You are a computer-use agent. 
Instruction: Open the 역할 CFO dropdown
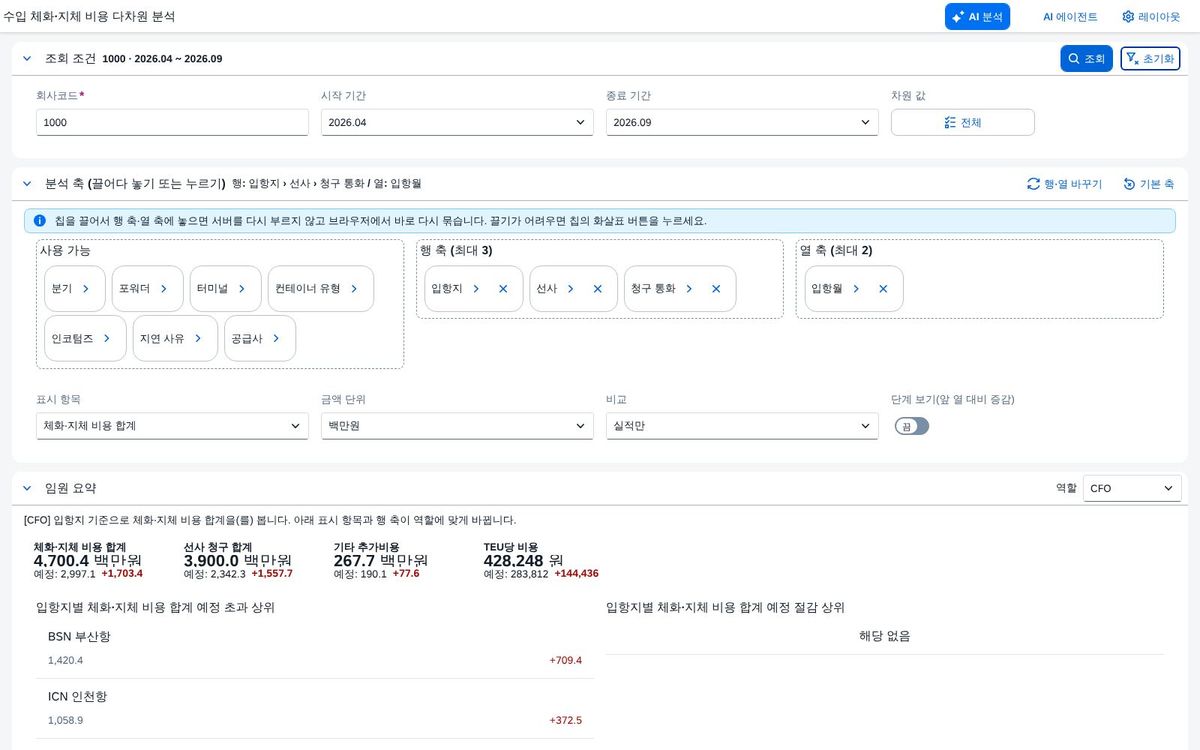point(1132,488)
